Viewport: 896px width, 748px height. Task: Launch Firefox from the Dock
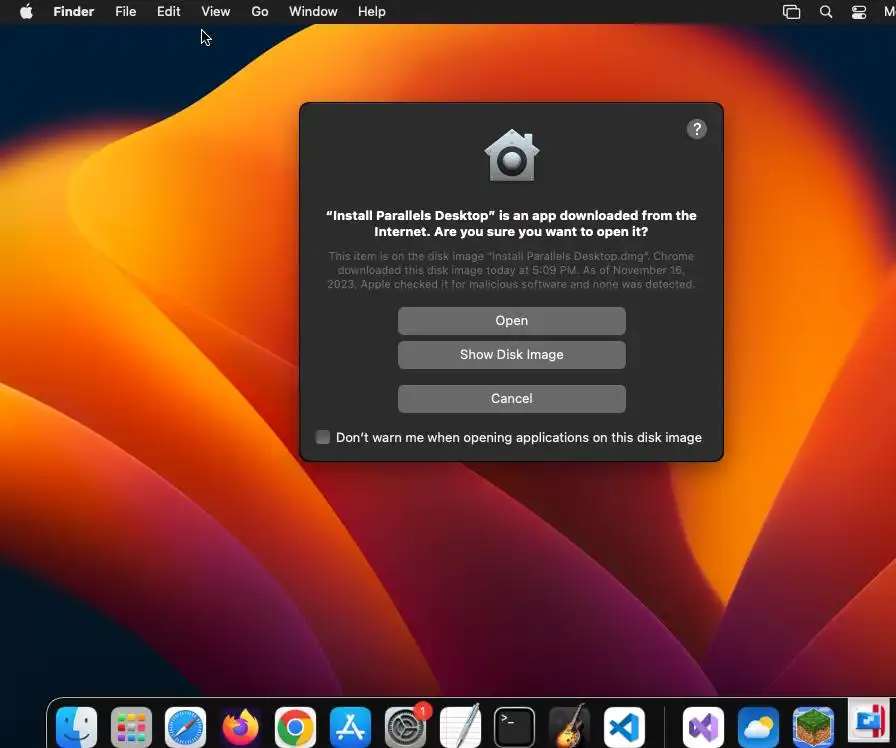tap(241, 727)
